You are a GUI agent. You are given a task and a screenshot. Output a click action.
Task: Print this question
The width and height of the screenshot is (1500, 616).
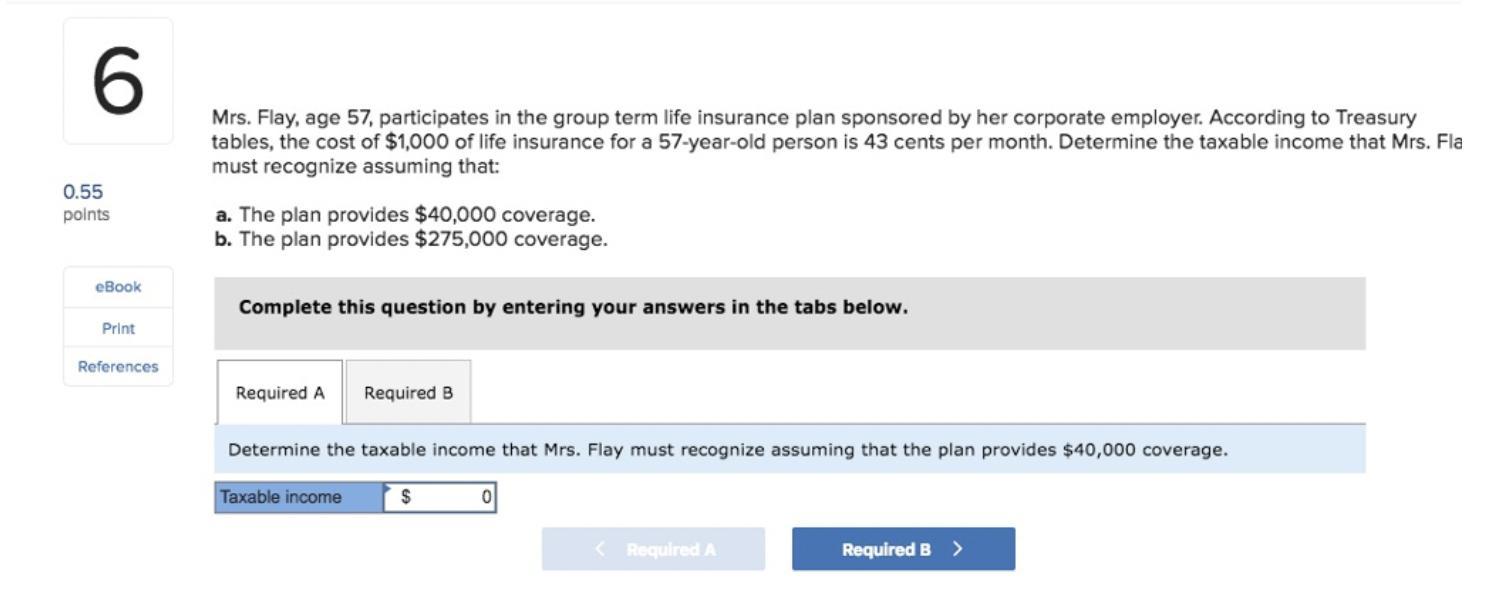point(118,328)
